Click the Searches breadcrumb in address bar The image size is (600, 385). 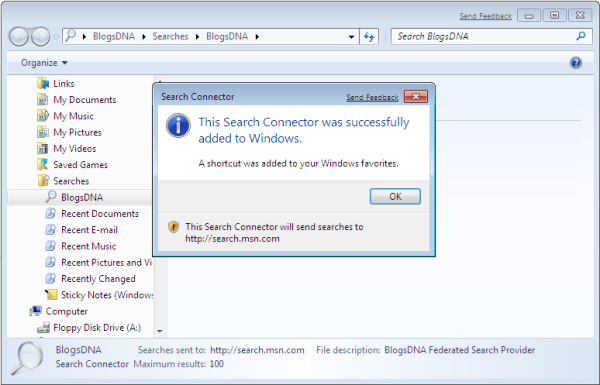pyautogui.click(x=170, y=36)
